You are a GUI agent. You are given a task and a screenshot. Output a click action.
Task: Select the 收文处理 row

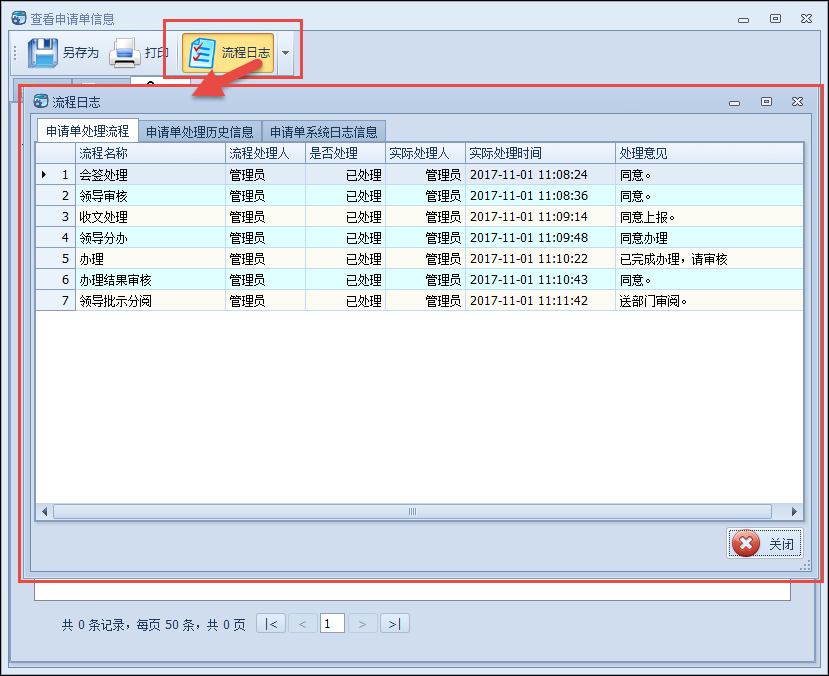pos(420,217)
